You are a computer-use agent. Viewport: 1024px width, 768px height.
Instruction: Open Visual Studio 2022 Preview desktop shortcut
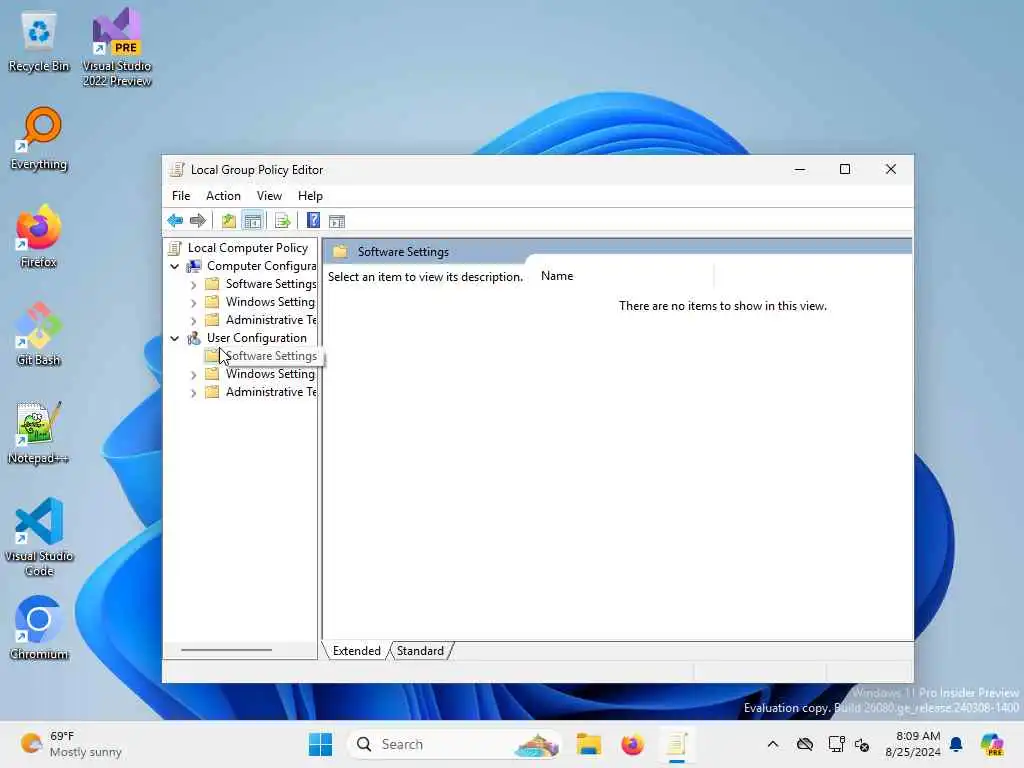point(117,47)
